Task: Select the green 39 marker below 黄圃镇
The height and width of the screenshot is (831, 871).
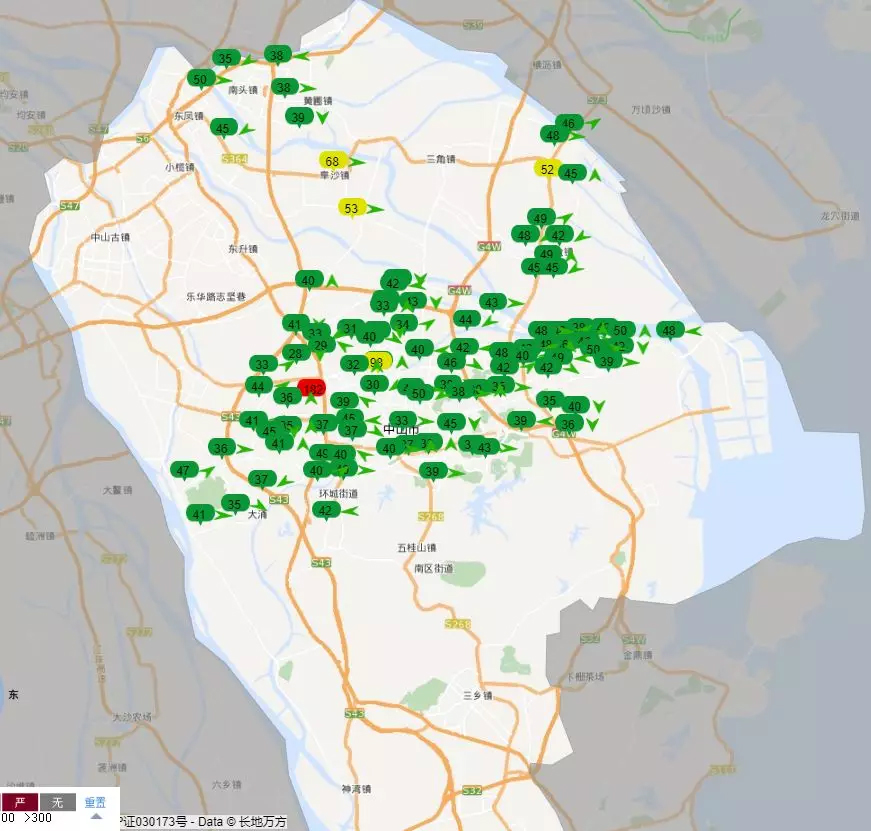Action: 298,117
